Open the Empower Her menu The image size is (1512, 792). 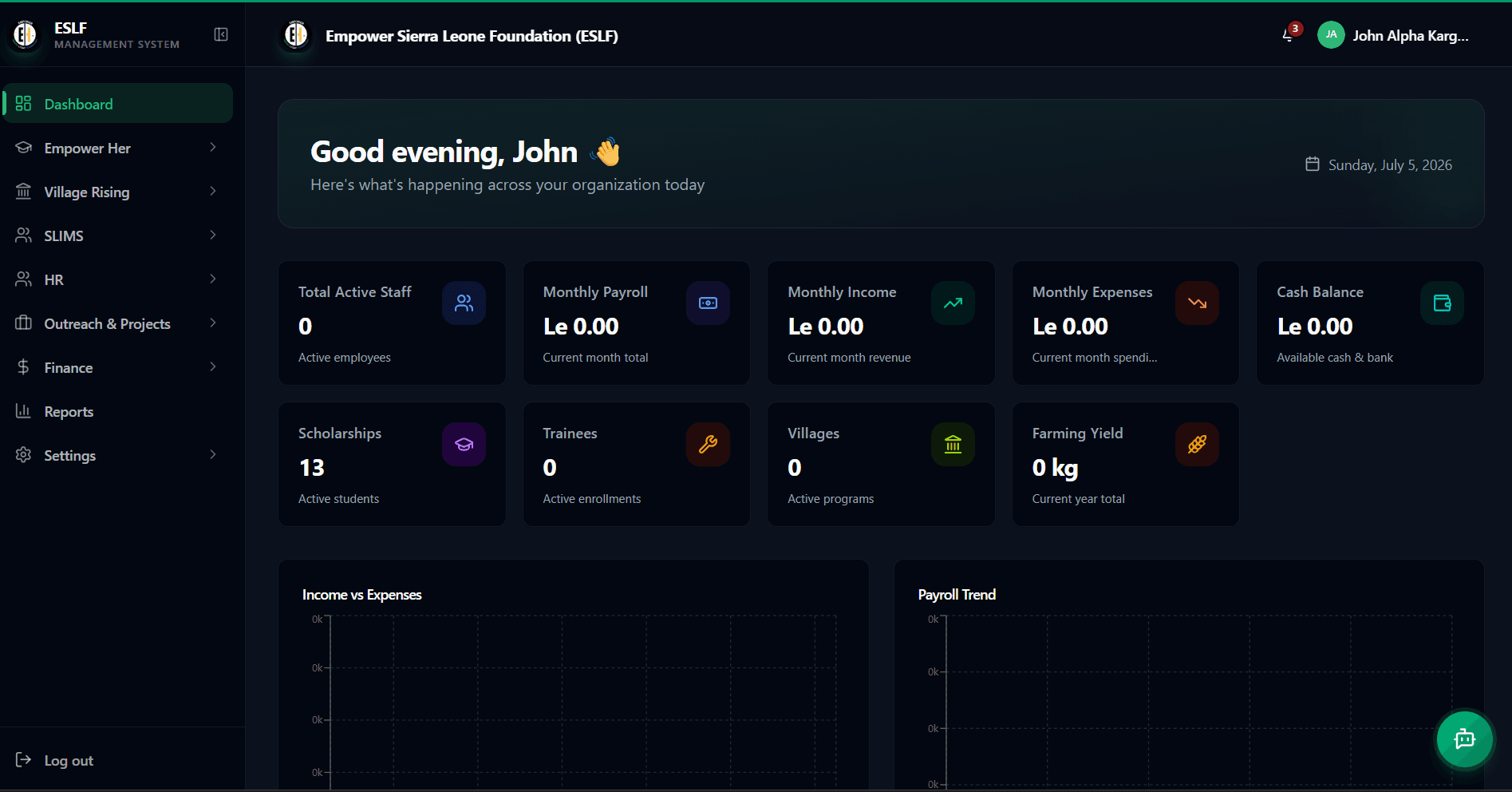pos(117,148)
